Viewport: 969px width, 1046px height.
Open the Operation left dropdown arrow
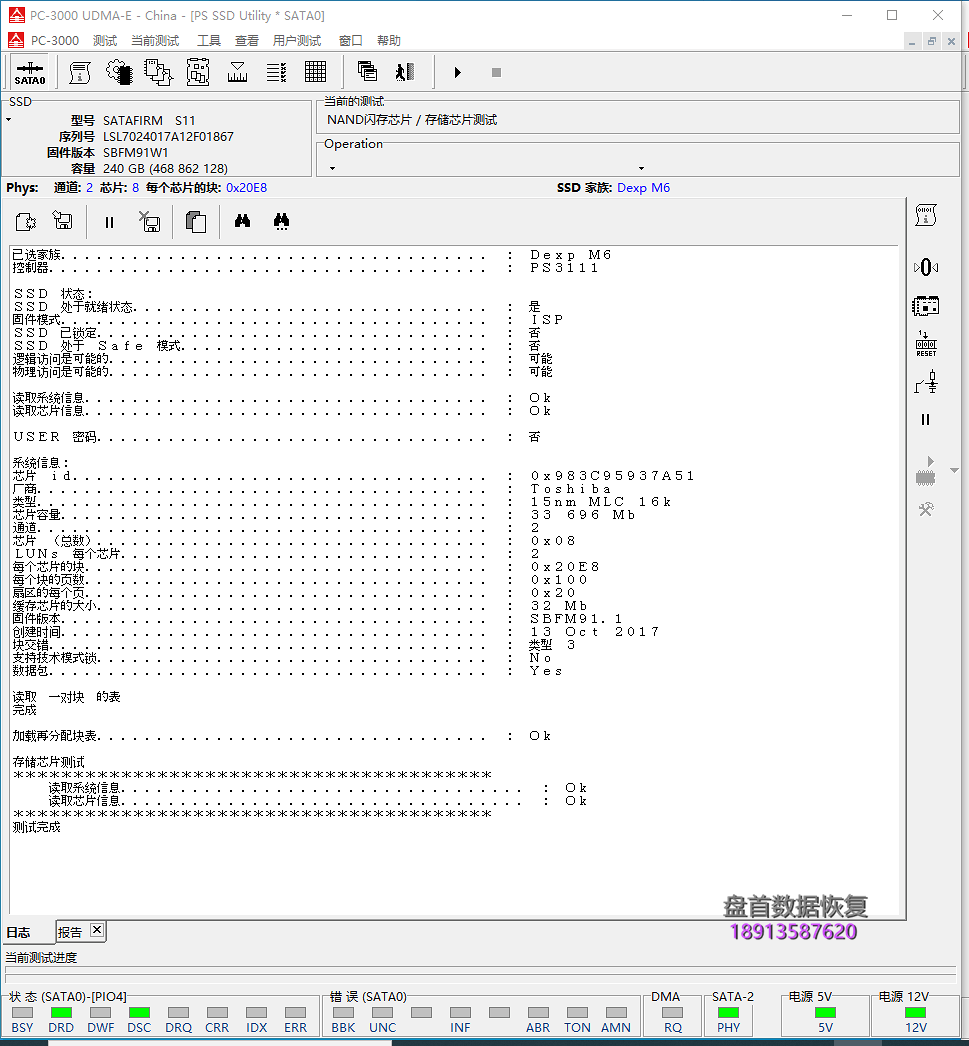pos(332,169)
